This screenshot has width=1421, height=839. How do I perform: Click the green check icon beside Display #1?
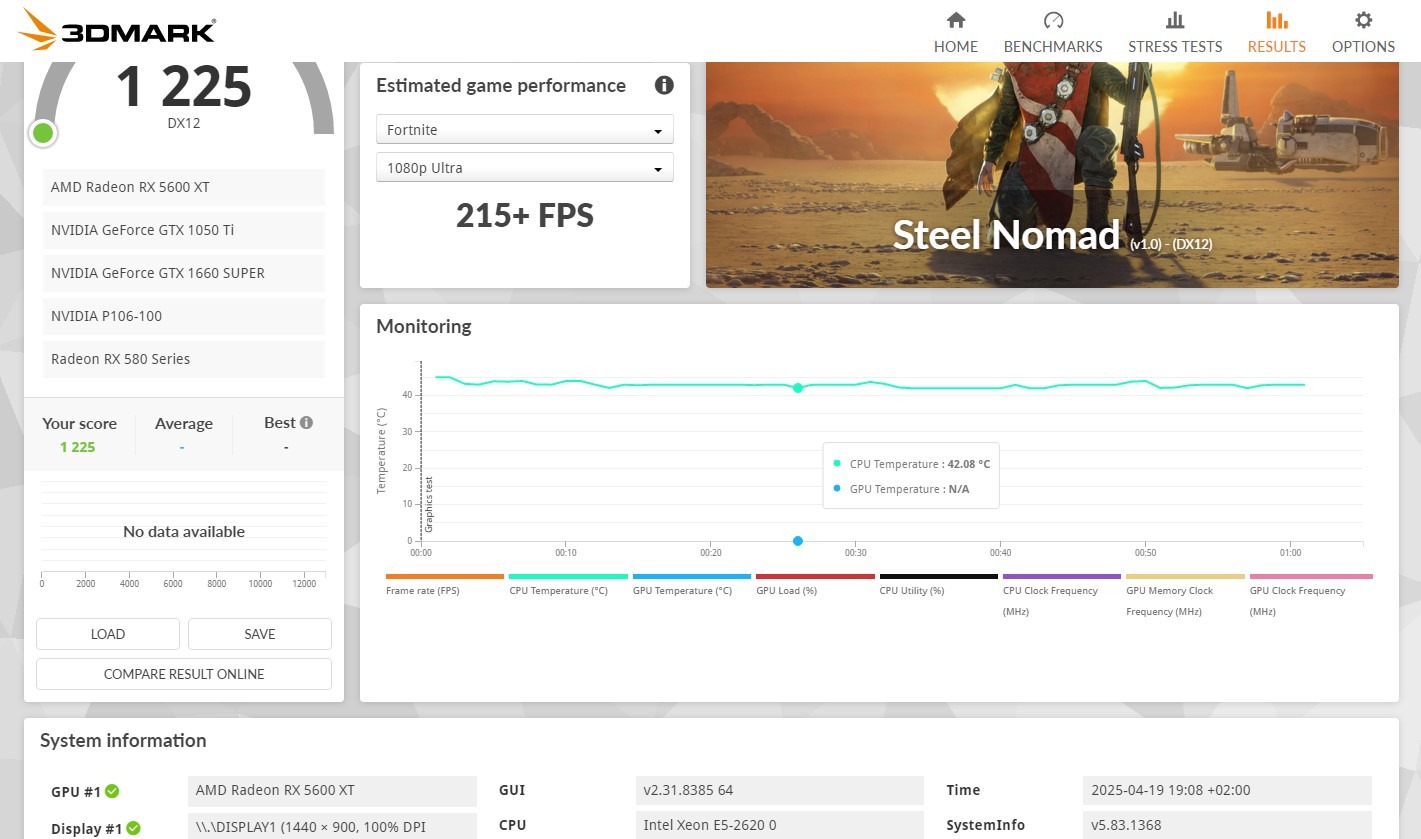pyautogui.click(x=133, y=828)
